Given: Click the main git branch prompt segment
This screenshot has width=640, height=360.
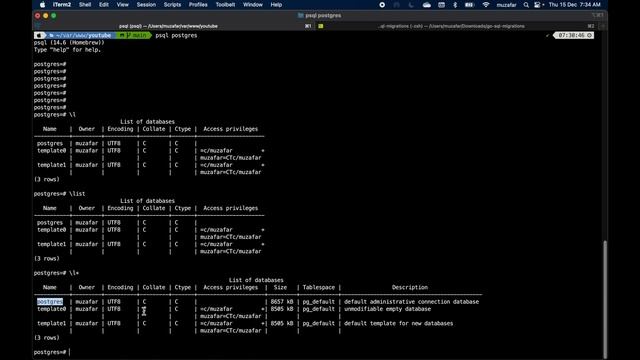Looking at the screenshot, I should 135,36.
